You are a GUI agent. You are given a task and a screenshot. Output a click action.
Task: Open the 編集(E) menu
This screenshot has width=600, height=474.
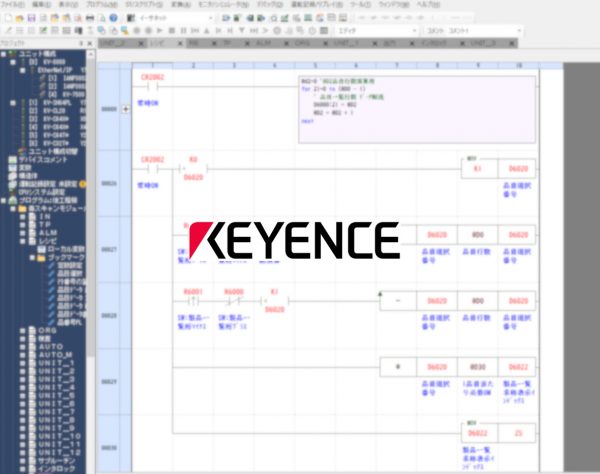[41, 5]
